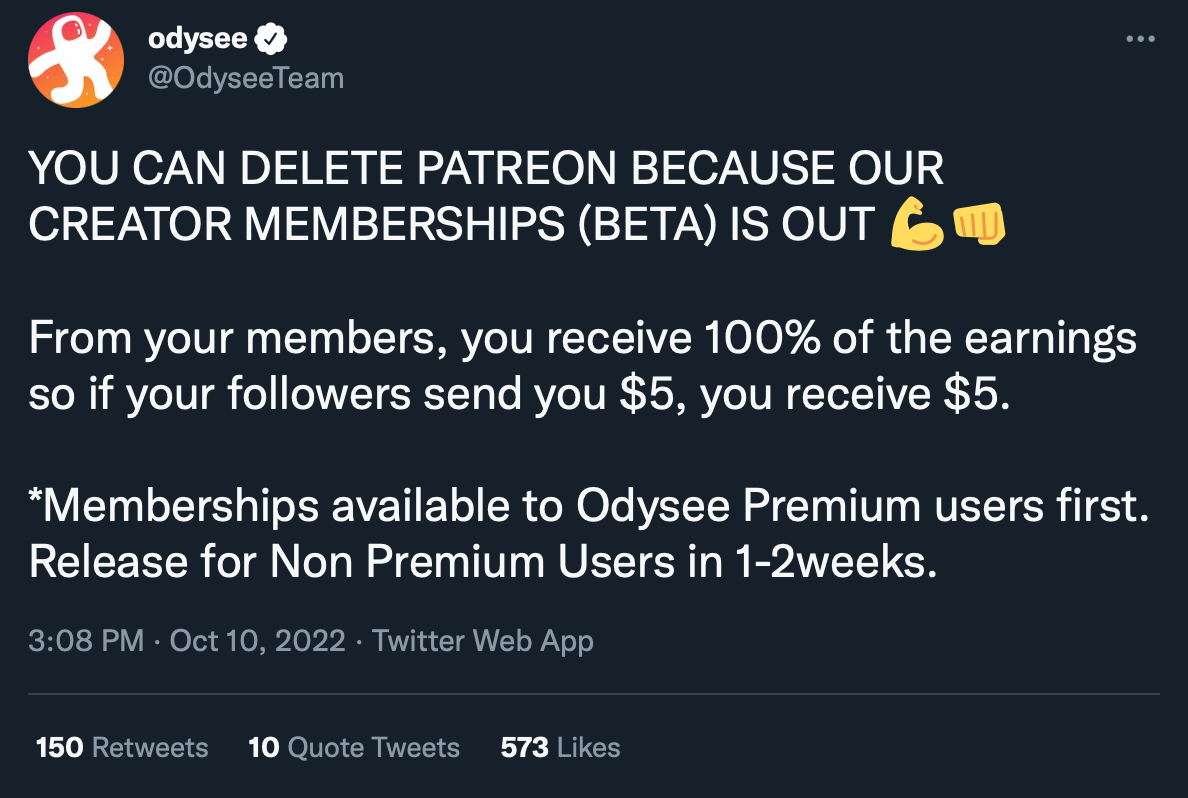The height and width of the screenshot is (798, 1188).
Task: Click the Oct 10, 2022 date
Action: tap(258, 641)
